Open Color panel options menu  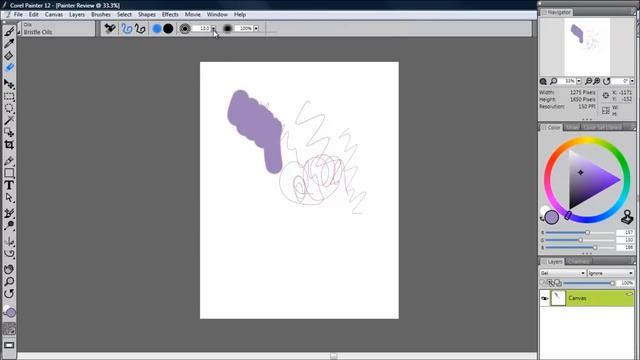tap(633, 128)
